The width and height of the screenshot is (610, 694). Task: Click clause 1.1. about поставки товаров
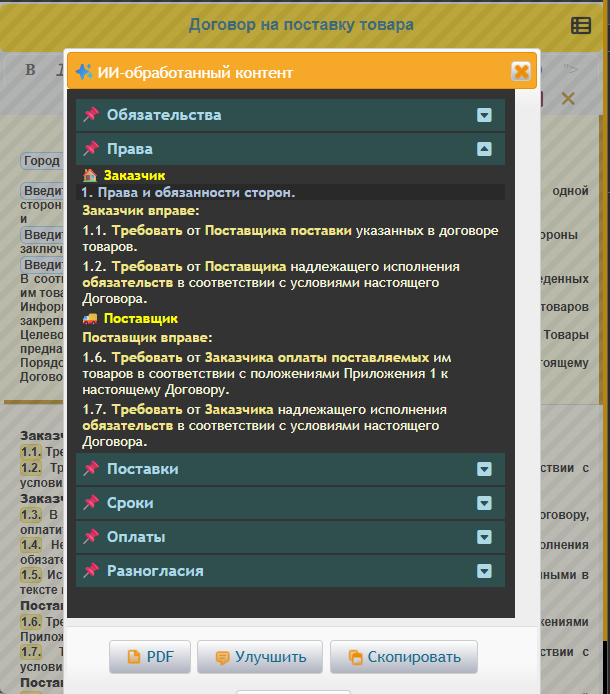point(290,239)
